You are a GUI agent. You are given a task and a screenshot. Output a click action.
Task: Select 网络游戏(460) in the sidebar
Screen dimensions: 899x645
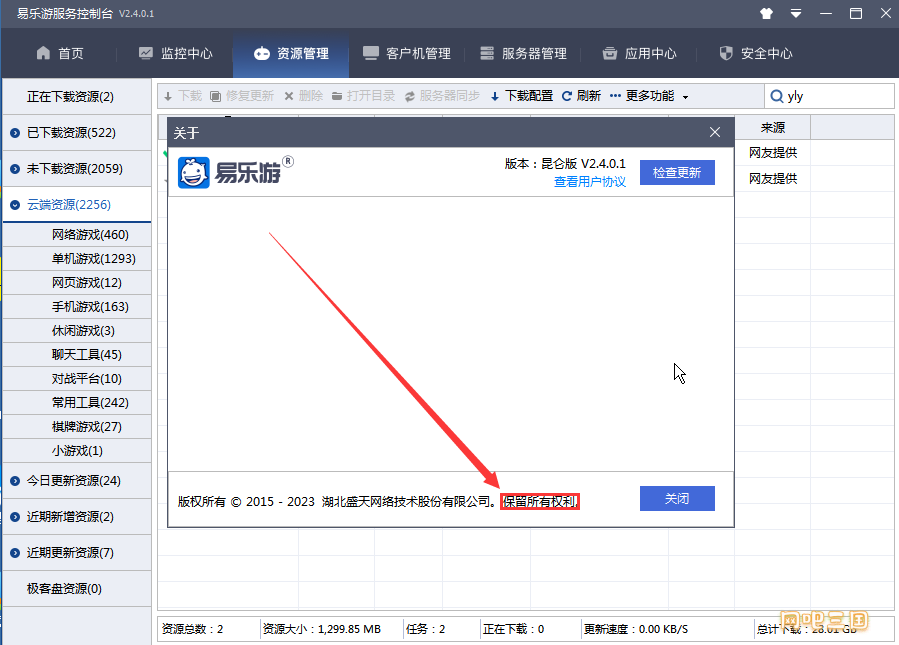[90, 235]
